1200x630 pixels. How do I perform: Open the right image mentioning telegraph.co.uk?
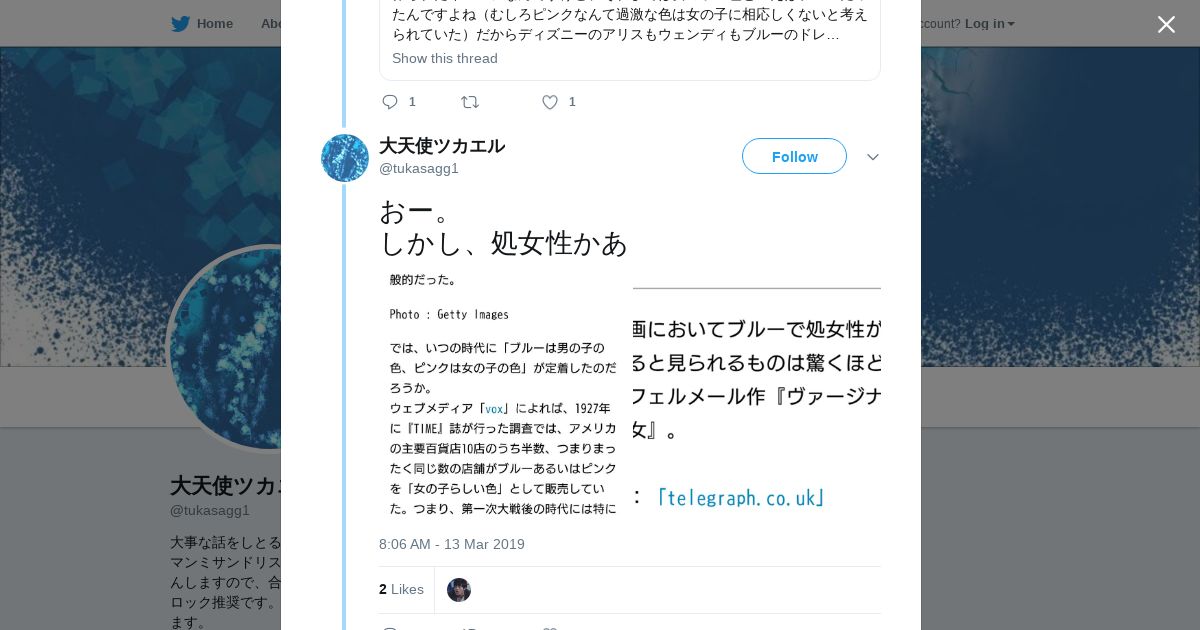tap(757, 393)
